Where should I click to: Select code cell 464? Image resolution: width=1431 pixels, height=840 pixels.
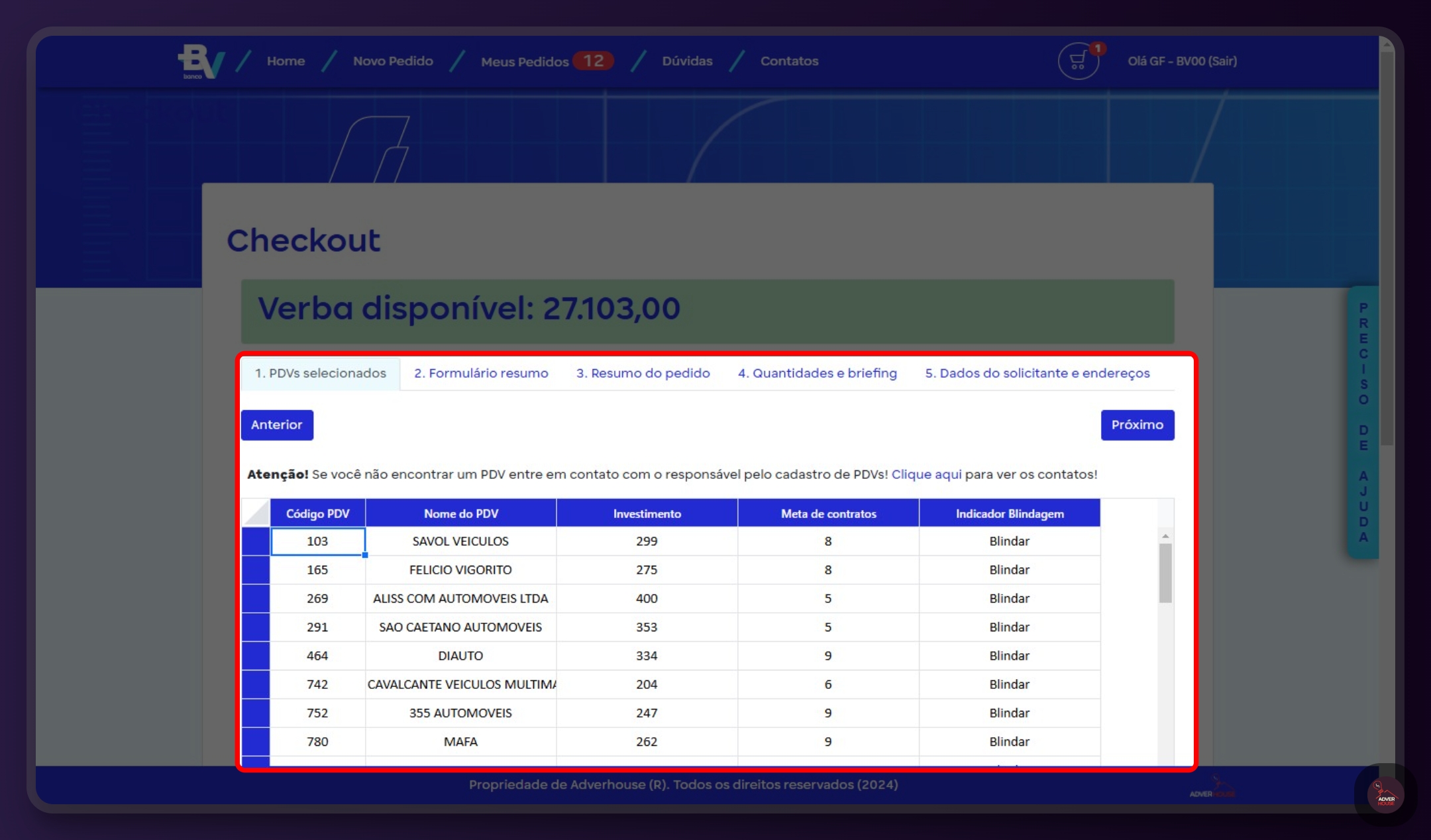click(x=317, y=655)
